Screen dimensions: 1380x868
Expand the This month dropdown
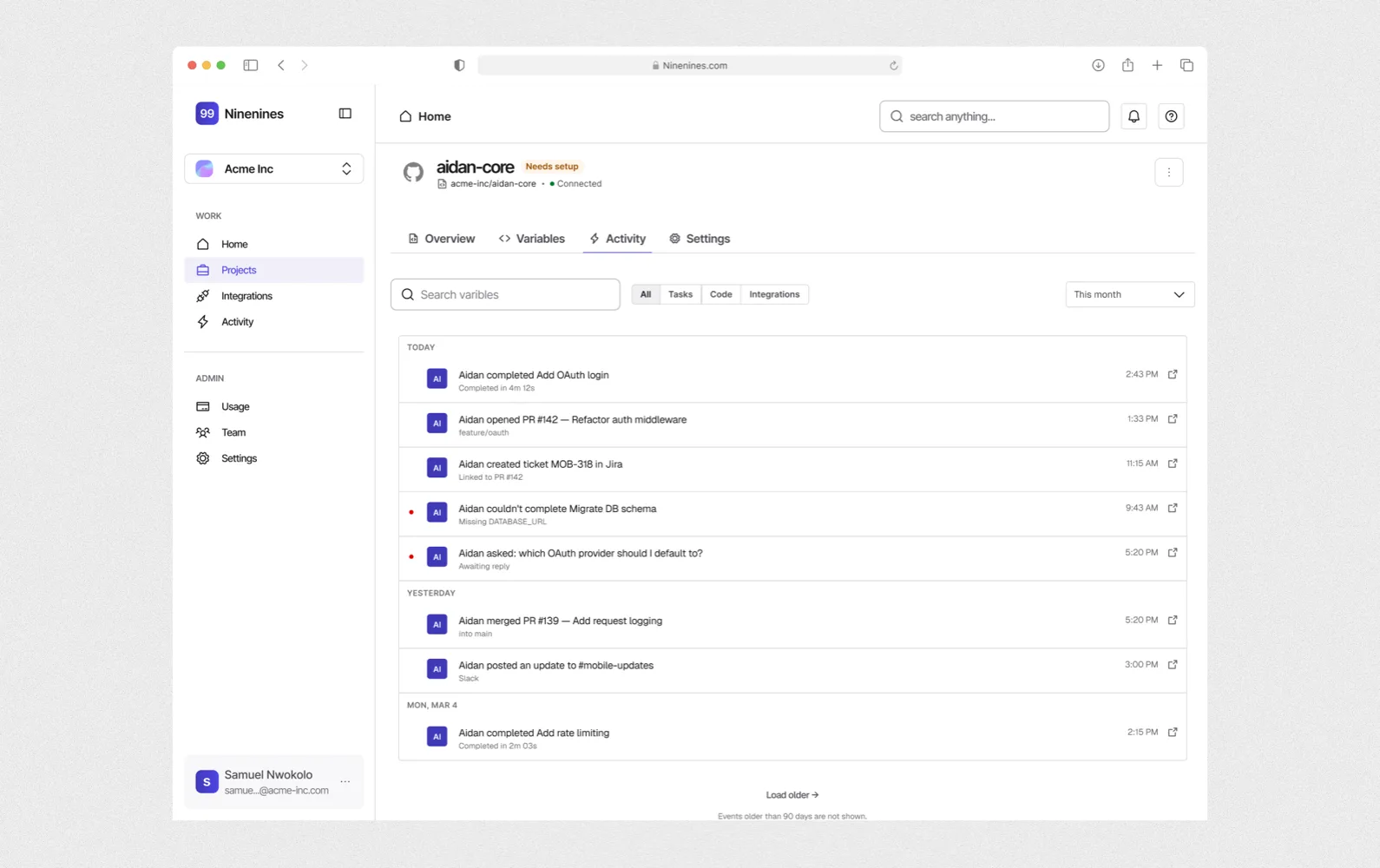pos(1129,294)
